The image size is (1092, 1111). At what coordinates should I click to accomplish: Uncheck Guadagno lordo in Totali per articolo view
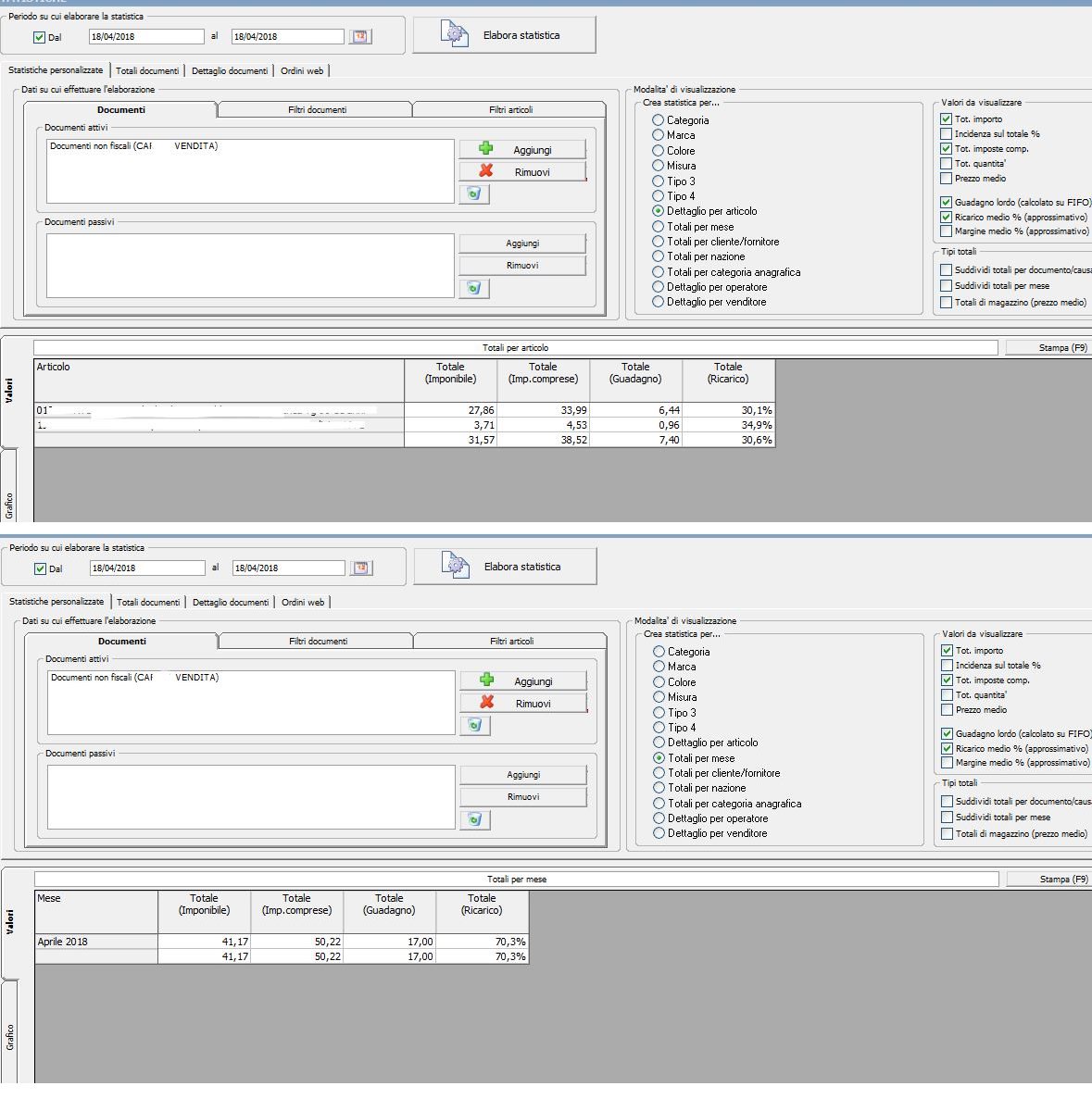946,202
